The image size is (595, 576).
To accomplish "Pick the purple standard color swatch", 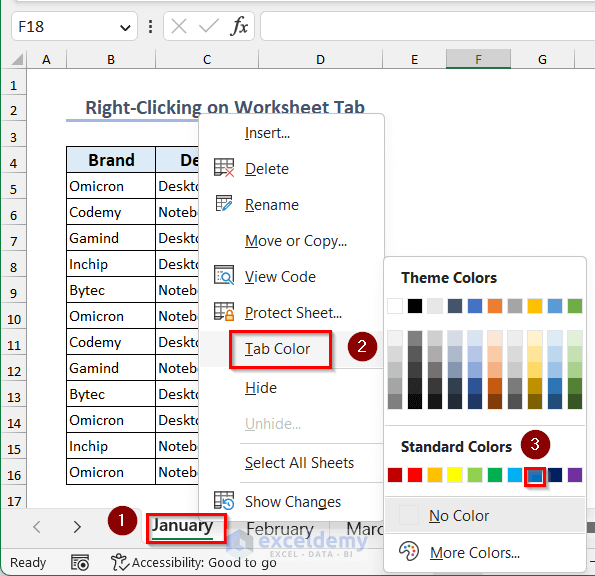I will (x=575, y=475).
